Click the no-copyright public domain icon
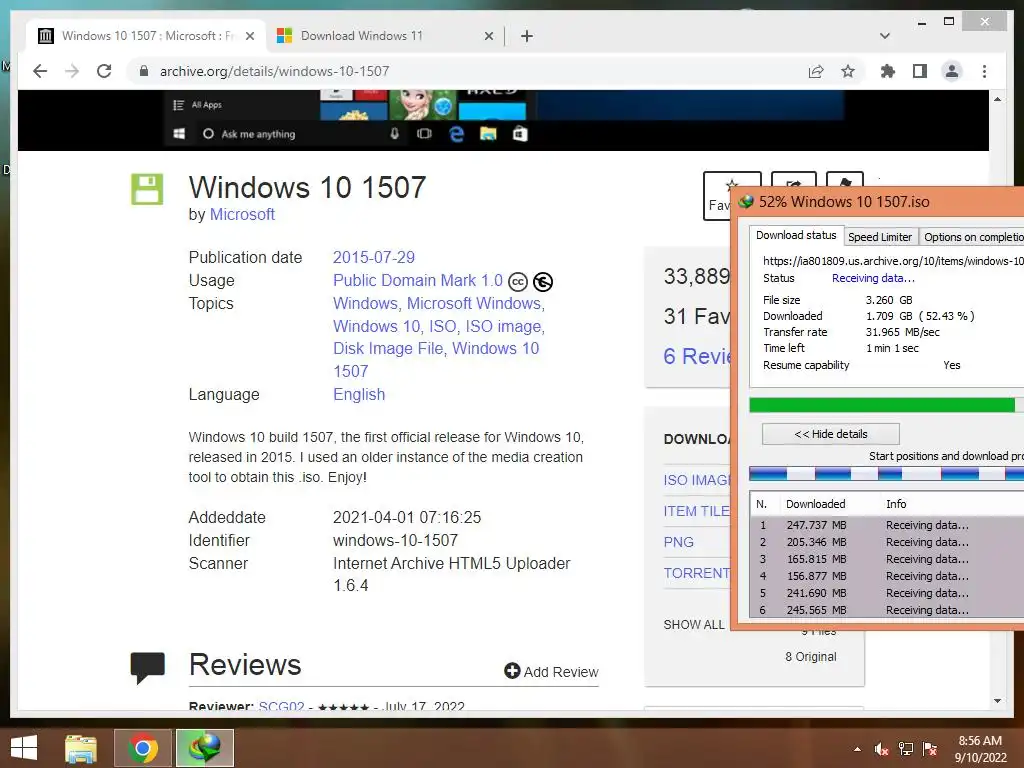The image size is (1024, 768). (x=543, y=281)
